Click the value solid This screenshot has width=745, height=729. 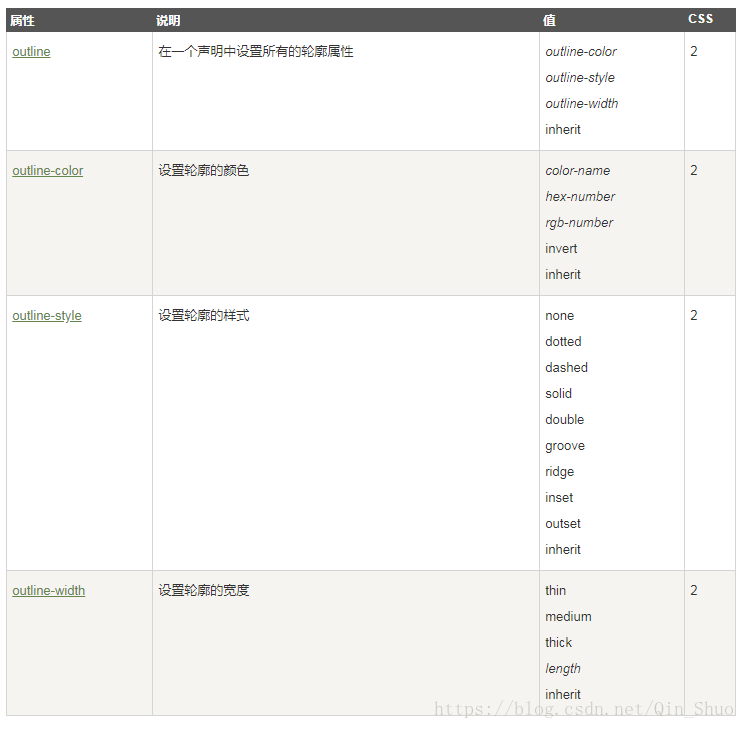(558, 393)
